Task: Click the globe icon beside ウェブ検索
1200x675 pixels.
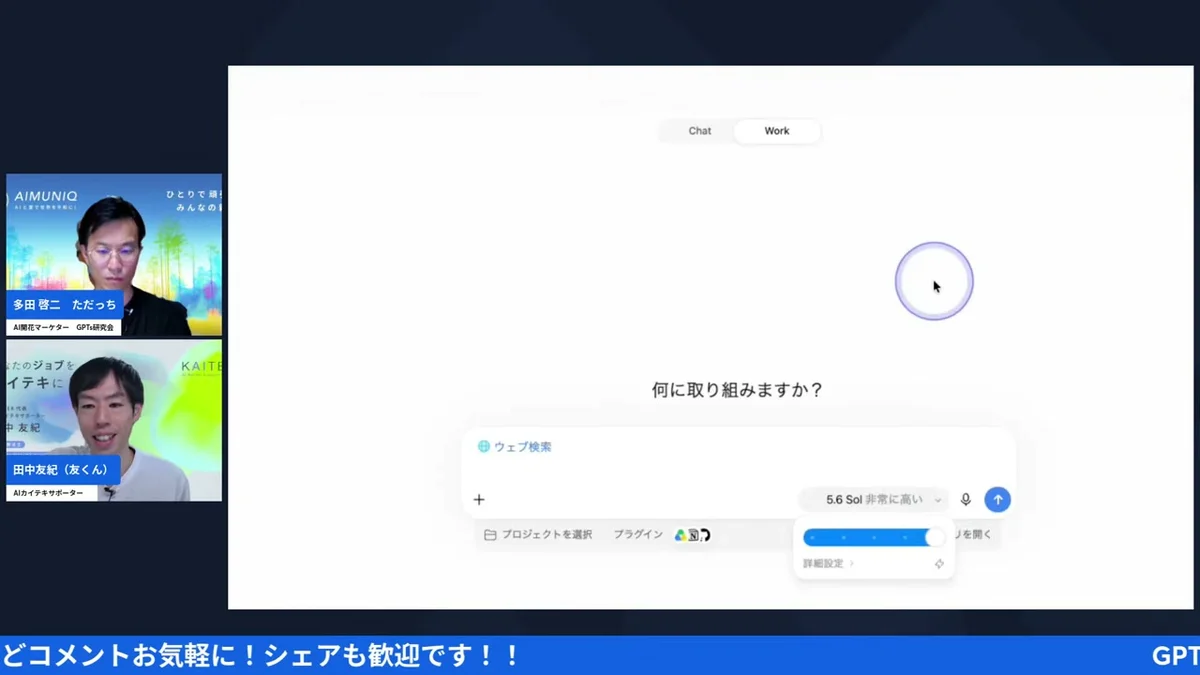Action: (484, 447)
